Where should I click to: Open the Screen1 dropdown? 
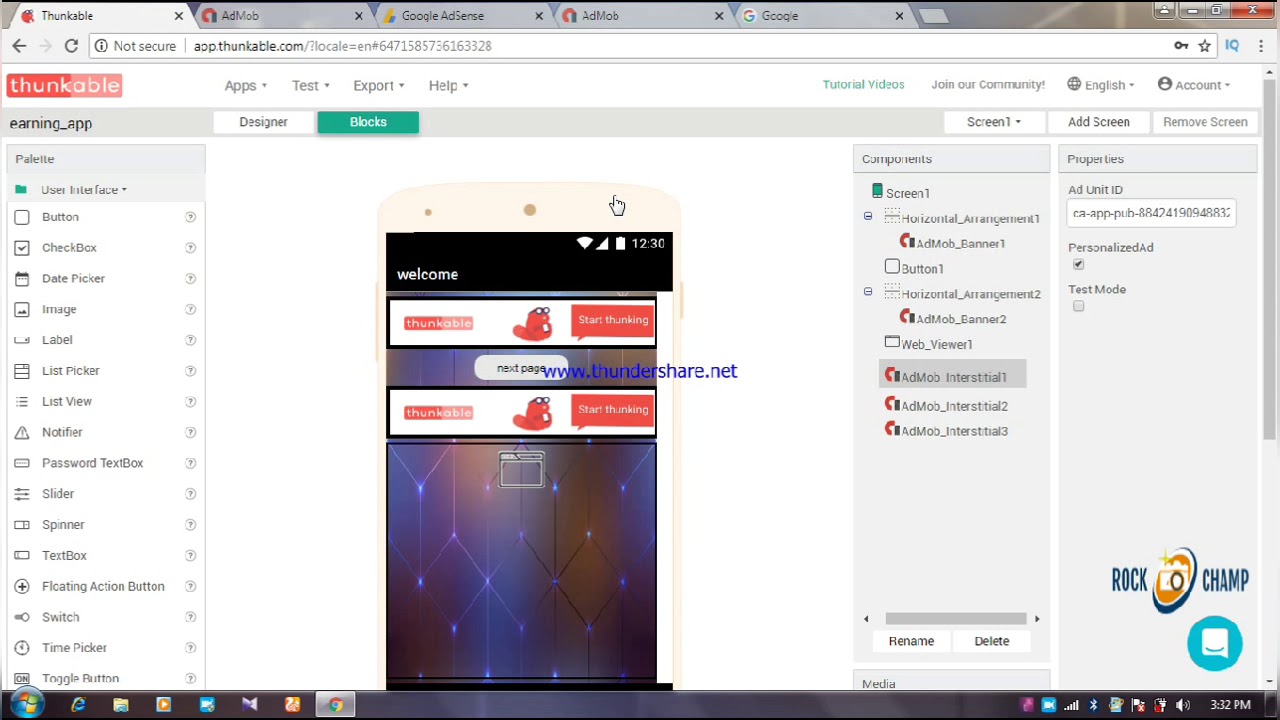coord(993,122)
